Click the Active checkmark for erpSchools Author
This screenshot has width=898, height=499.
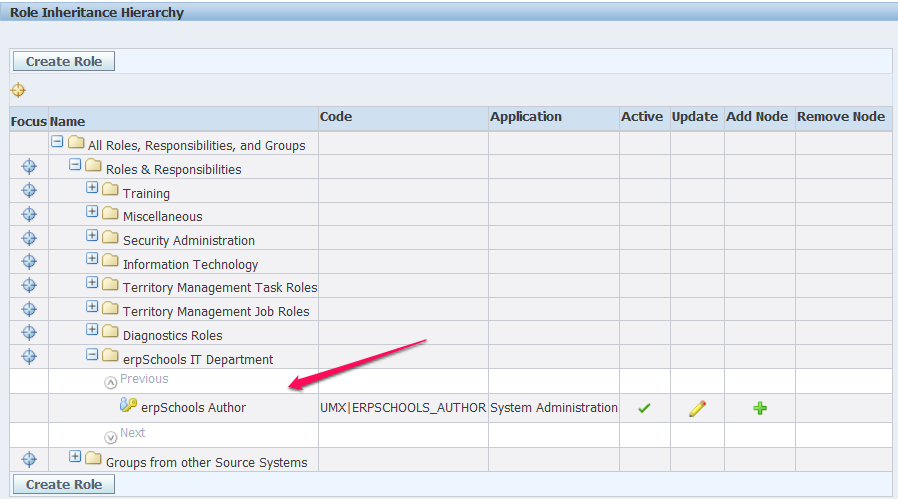[x=644, y=408]
